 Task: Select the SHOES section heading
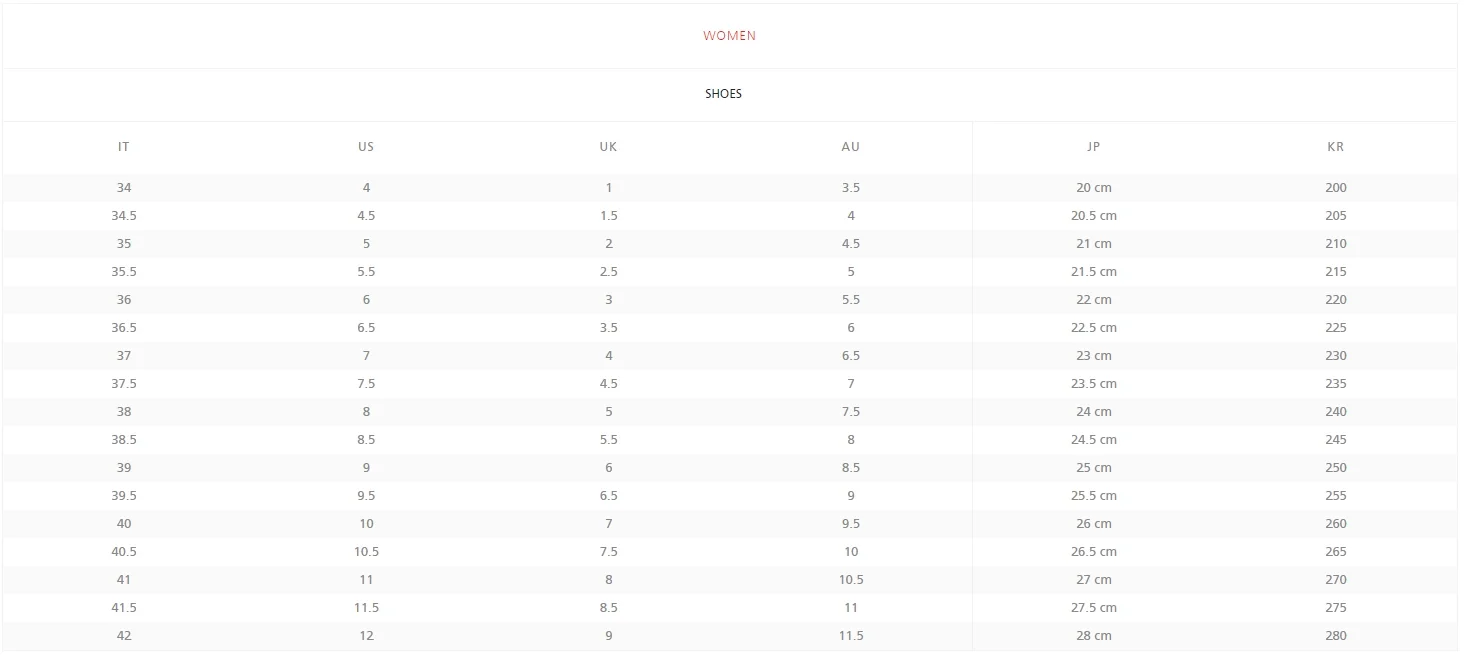[x=723, y=94]
